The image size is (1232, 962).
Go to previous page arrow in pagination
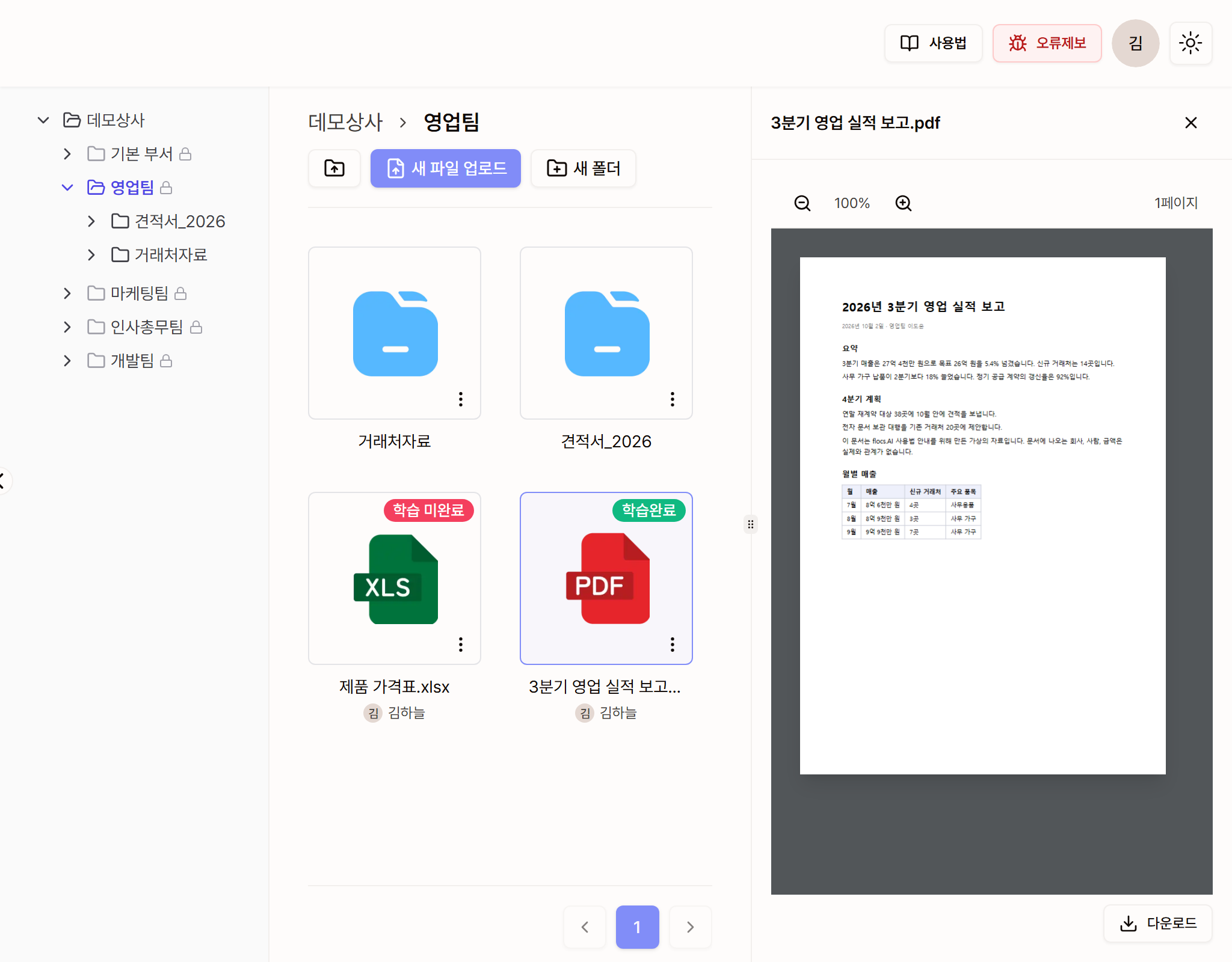pyautogui.click(x=585, y=927)
